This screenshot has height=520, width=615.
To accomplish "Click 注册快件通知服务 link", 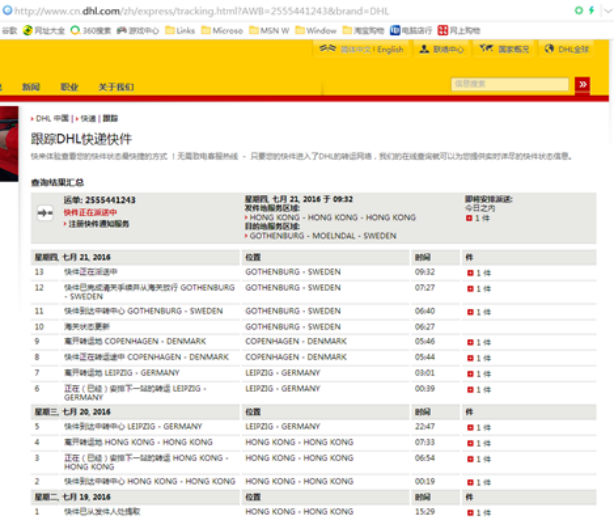I will (x=99, y=224).
